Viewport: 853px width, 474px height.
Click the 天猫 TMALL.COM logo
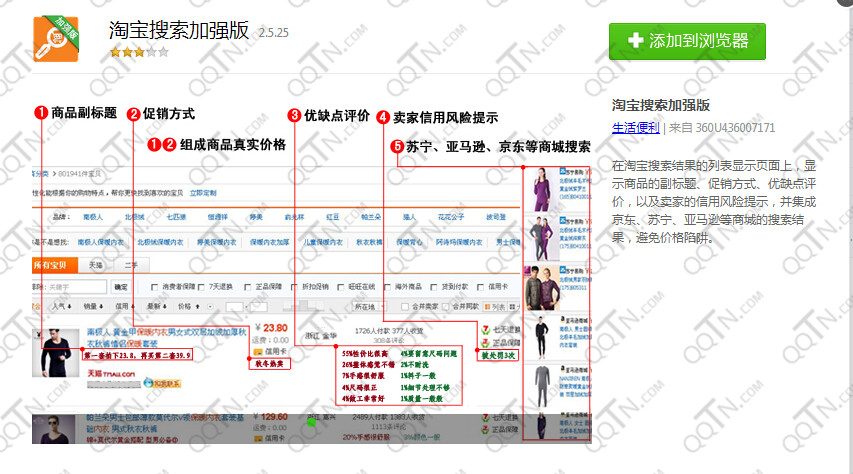111,374
